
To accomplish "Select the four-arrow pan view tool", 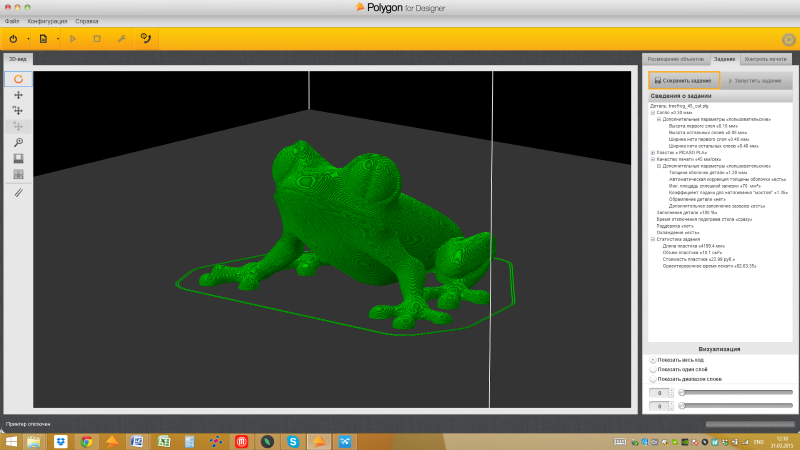I will [x=18, y=95].
